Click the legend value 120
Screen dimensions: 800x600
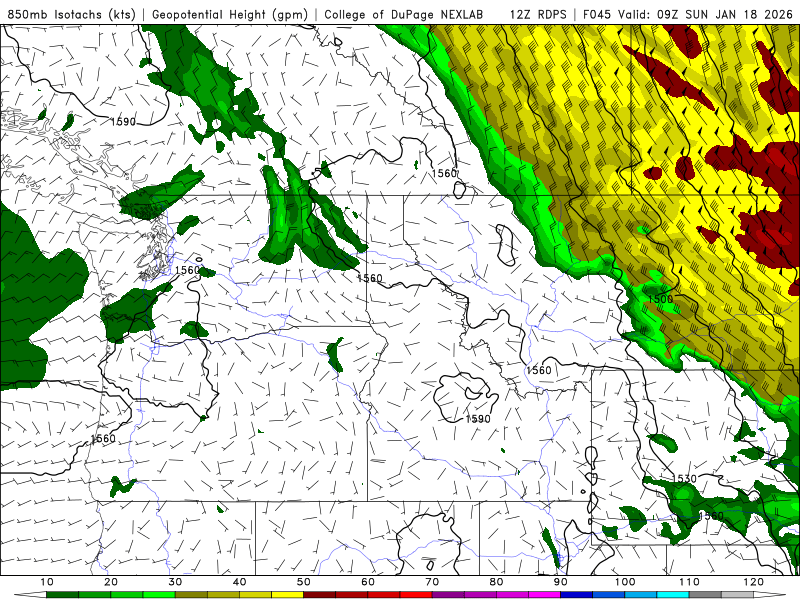click(754, 582)
